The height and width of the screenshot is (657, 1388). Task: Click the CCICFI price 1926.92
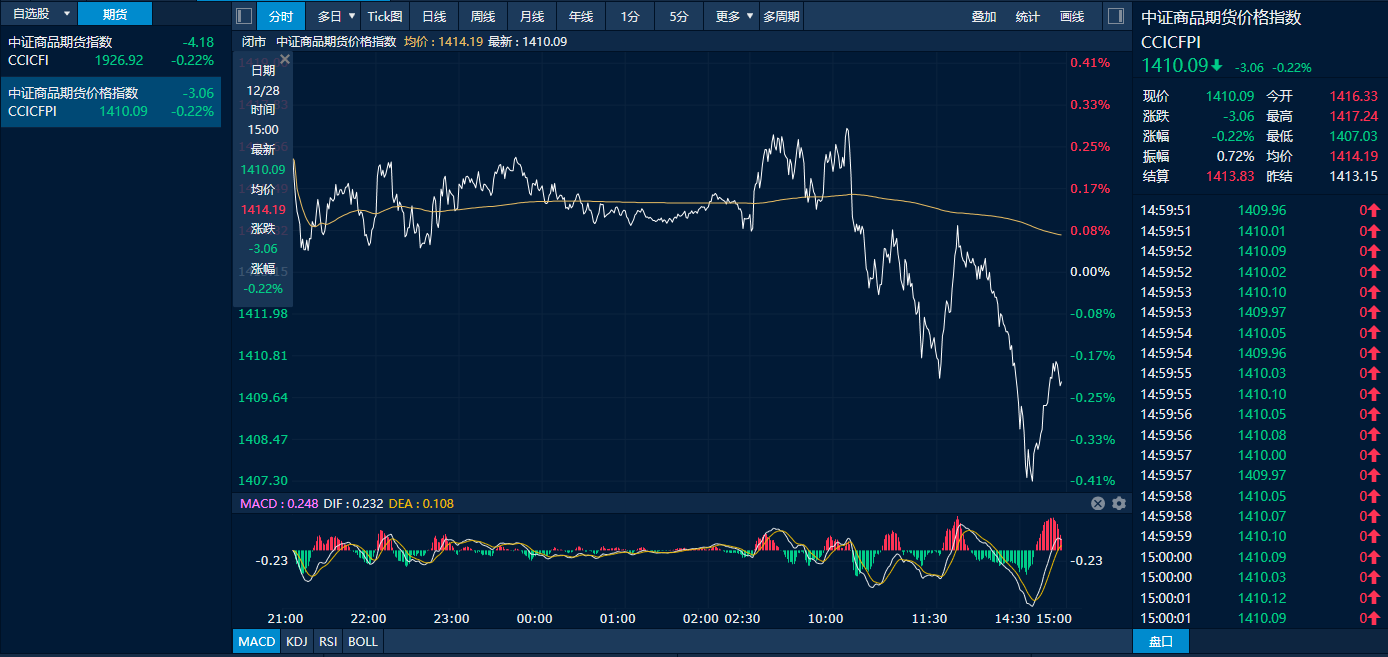(x=119, y=60)
